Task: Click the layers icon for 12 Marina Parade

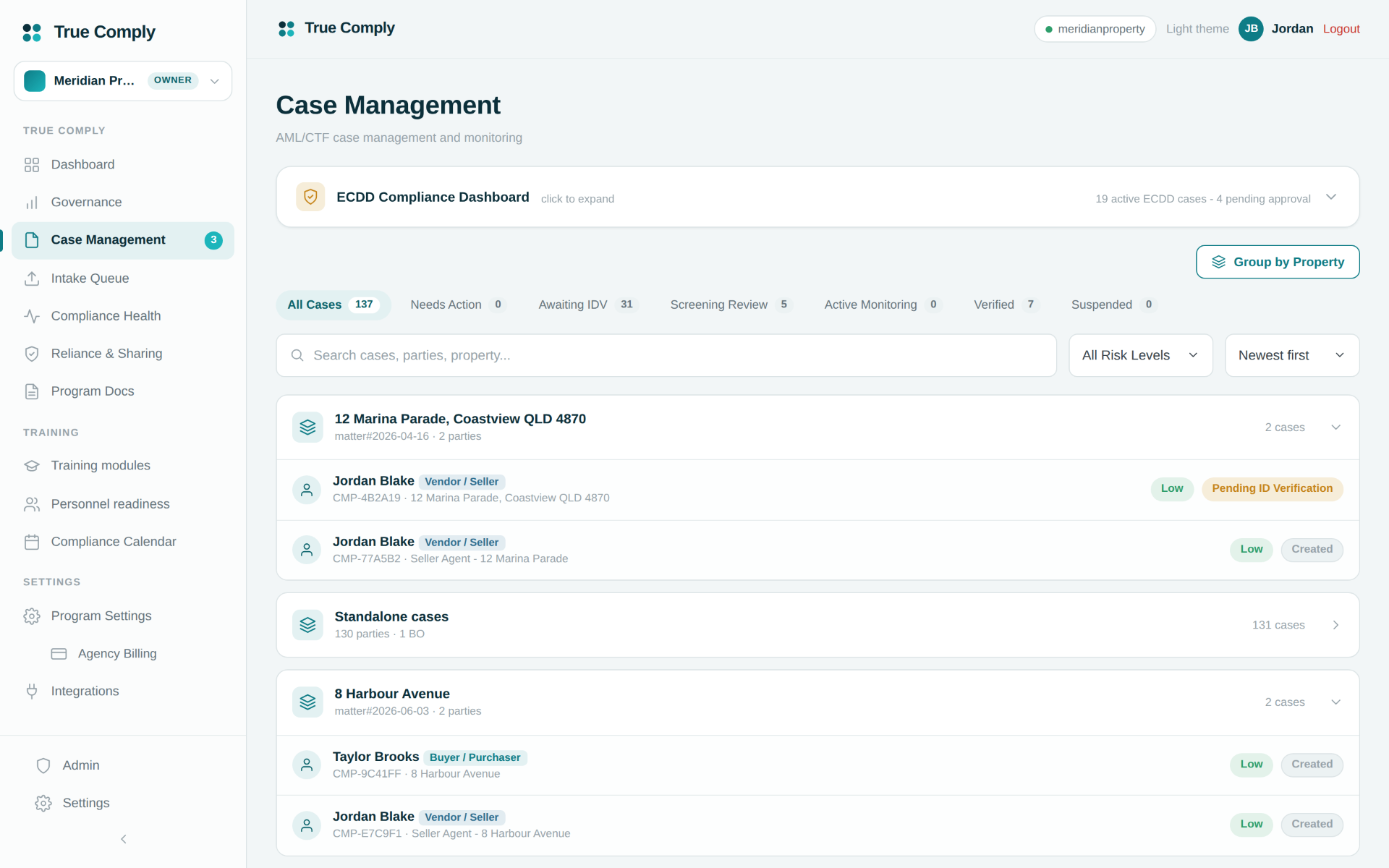Action: [x=307, y=427]
